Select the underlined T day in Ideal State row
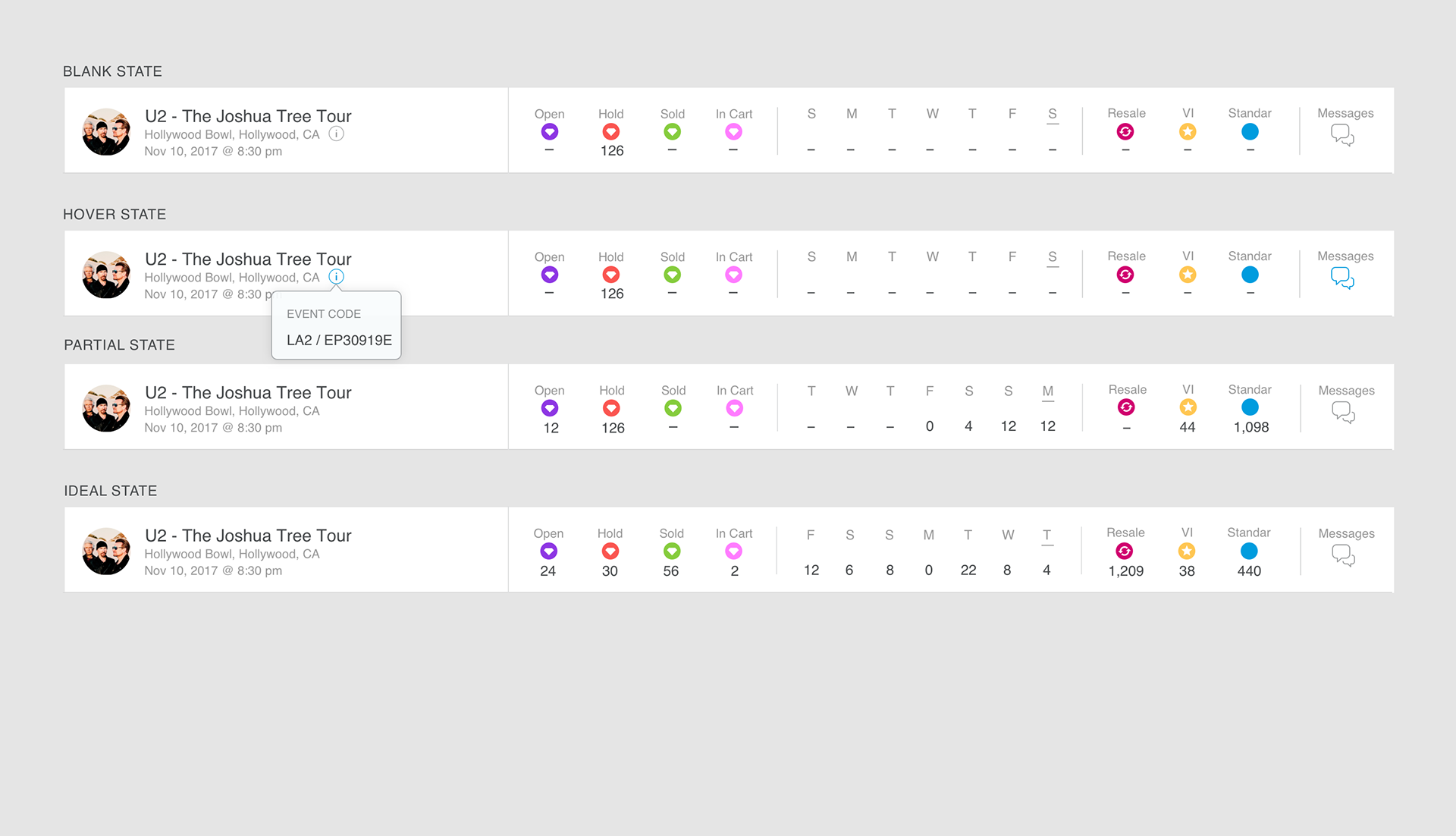The height and width of the screenshot is (836, 1456). pyautogui.click(x=1046, y=536)
